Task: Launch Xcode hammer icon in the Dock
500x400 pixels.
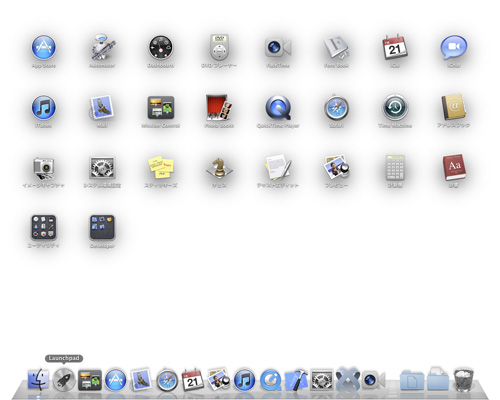Action: click(296, 379)
